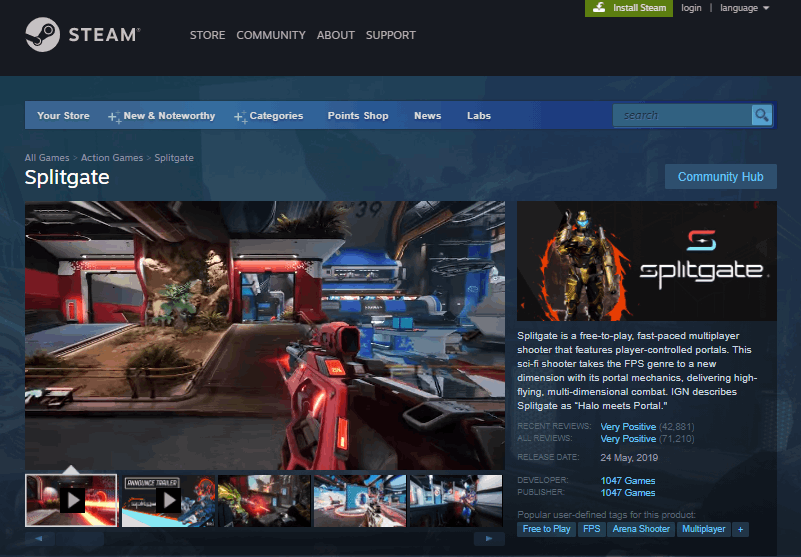Add more tags with the plus button
801x557 pixels.
coord(740,529)
